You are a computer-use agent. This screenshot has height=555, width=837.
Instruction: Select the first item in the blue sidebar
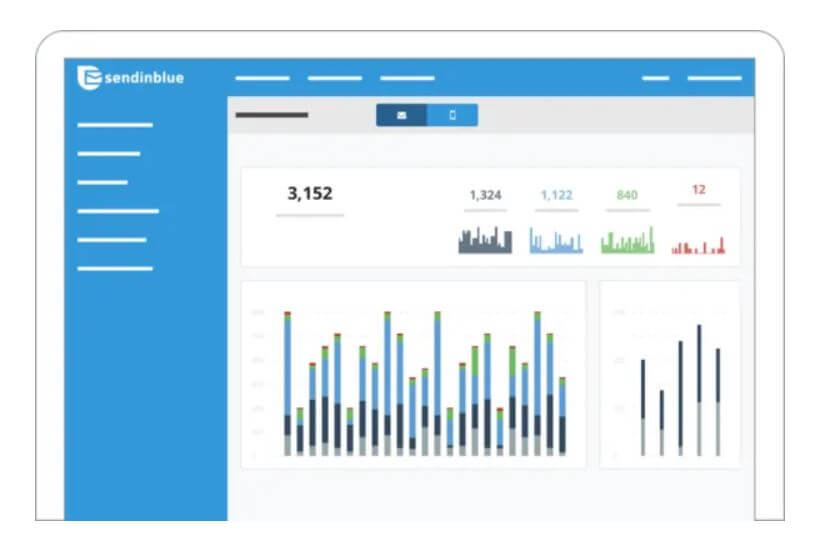click(115, 125)
